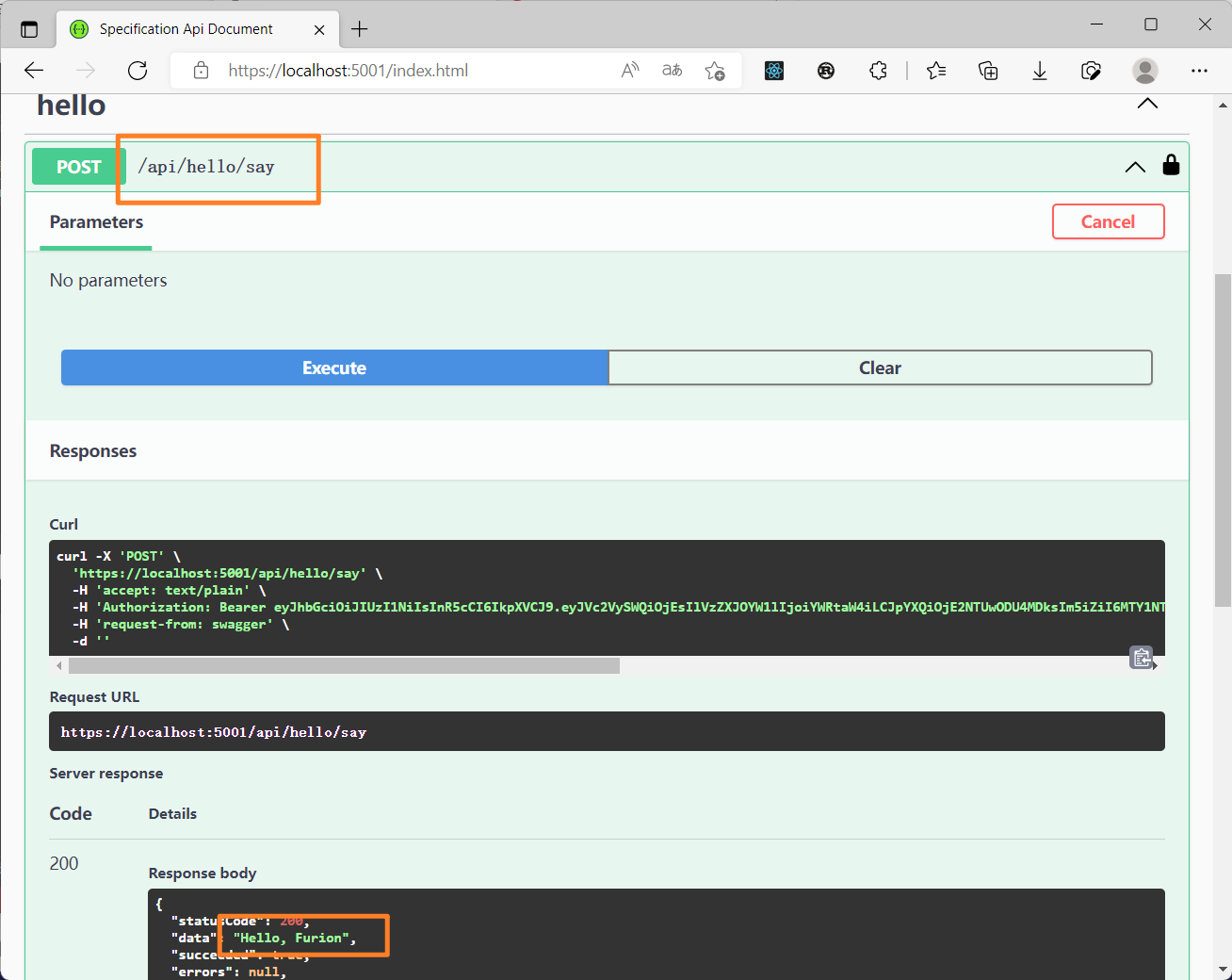Click the Read aloud icon

point(630,71)
